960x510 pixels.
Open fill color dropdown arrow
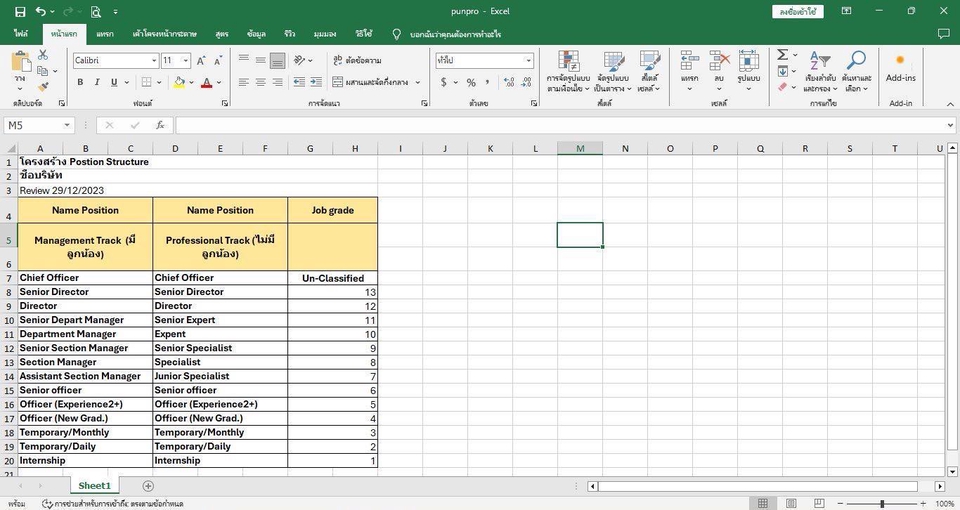191,82
